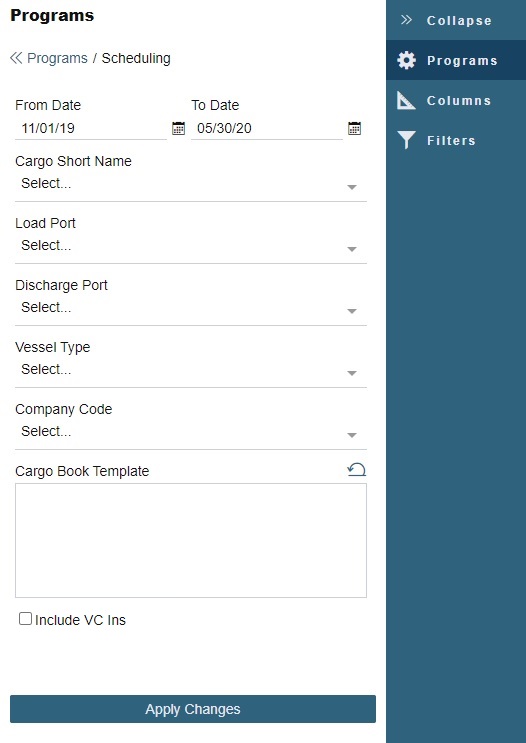Image resolution: width=526 pixels, height=743 pixels.
Task: Open the Load Port dropdown
Action: [191, 246]
